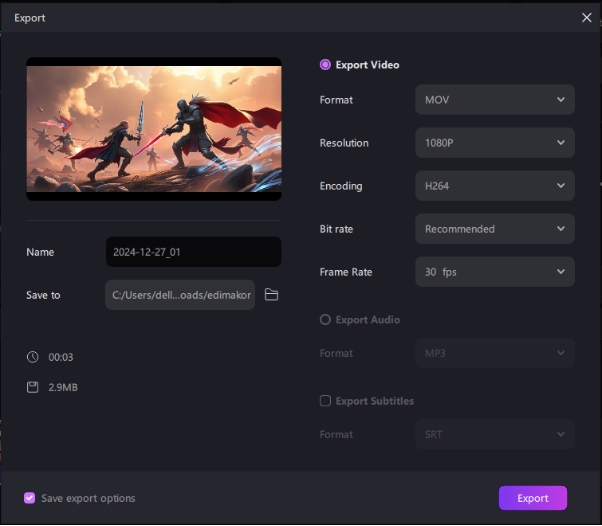Click the Bit rate label
The height and width of the screenshot is (526, 602).
point(336,229)
